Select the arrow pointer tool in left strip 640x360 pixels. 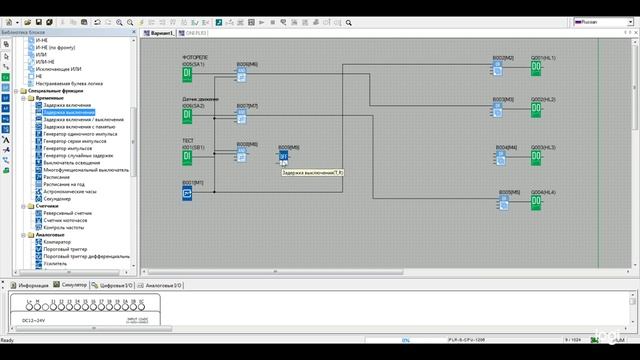[6, 56]
